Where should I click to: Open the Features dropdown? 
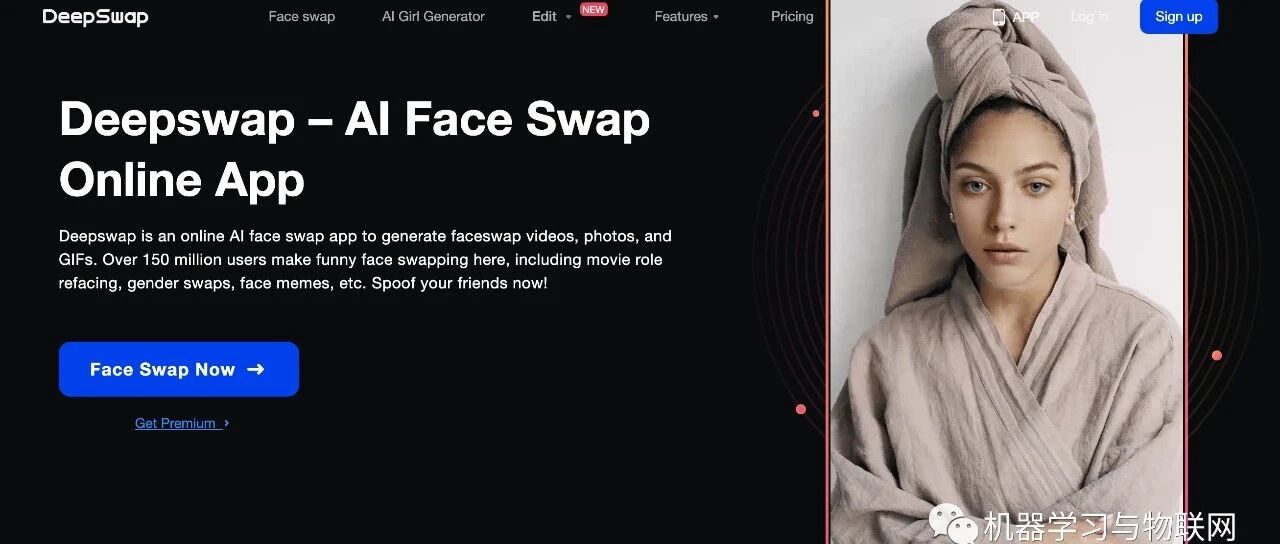point(687,17)
